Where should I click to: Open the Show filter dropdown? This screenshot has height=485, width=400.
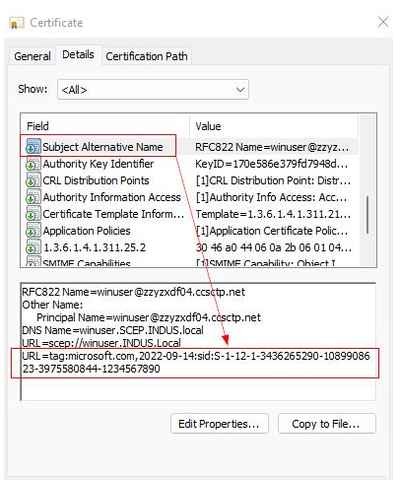point(153,89)
